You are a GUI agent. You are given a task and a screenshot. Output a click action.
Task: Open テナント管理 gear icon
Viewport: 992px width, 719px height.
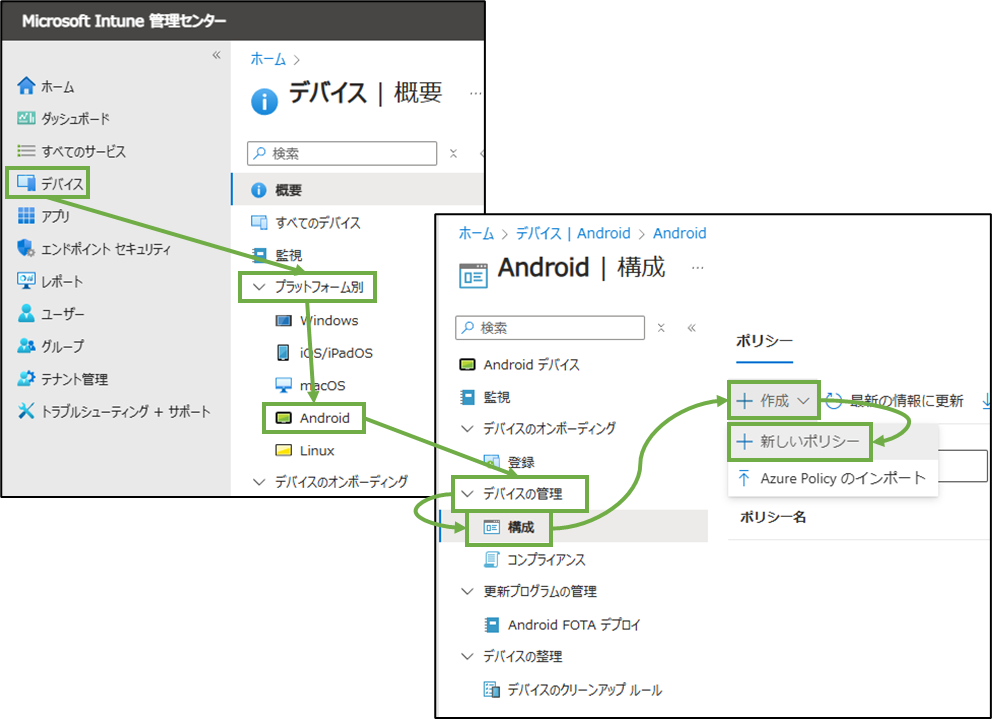pos(26,378)
